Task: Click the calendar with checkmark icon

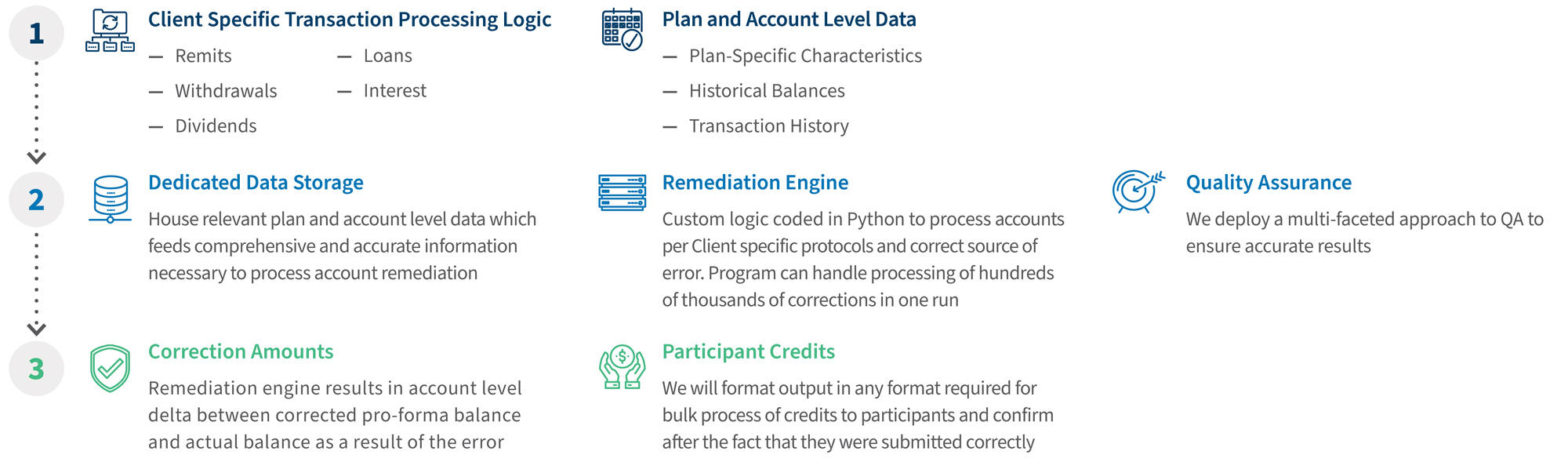Action: click(x=622, y=30)
